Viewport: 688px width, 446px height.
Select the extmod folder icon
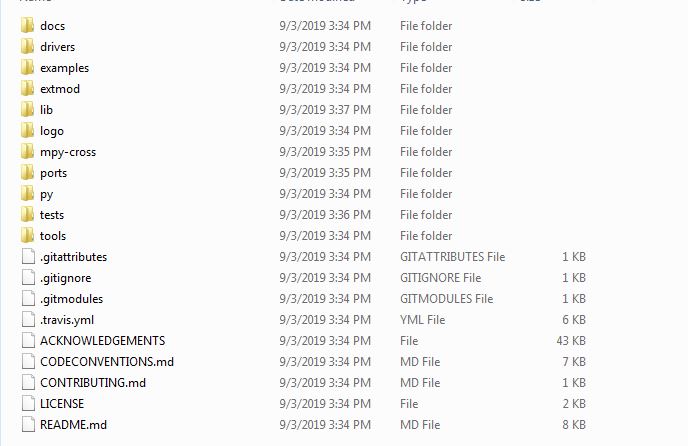(x=27, y=89)
